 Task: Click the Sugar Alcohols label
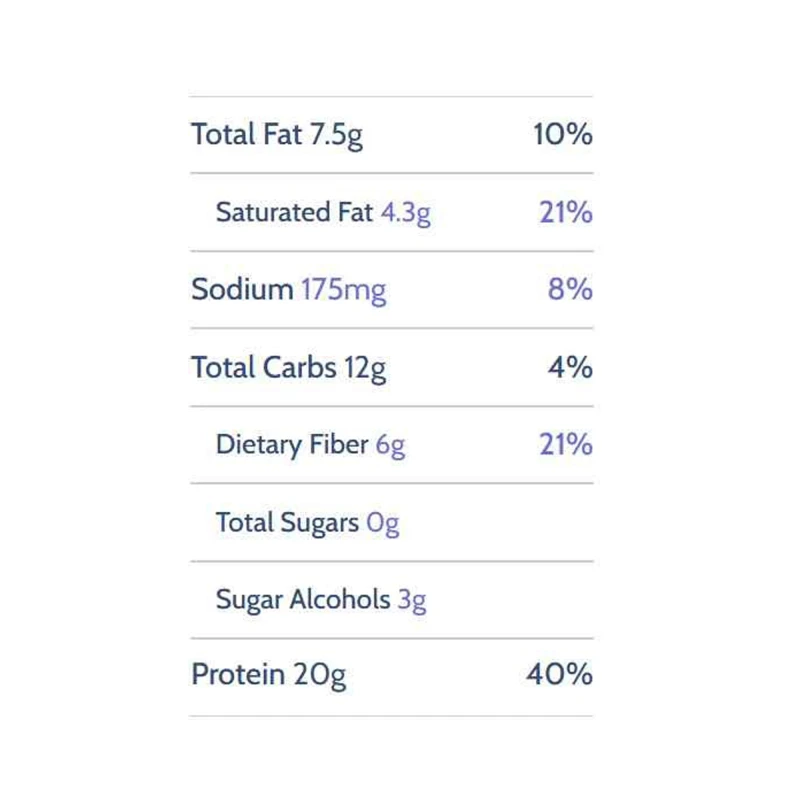point(303,600)
